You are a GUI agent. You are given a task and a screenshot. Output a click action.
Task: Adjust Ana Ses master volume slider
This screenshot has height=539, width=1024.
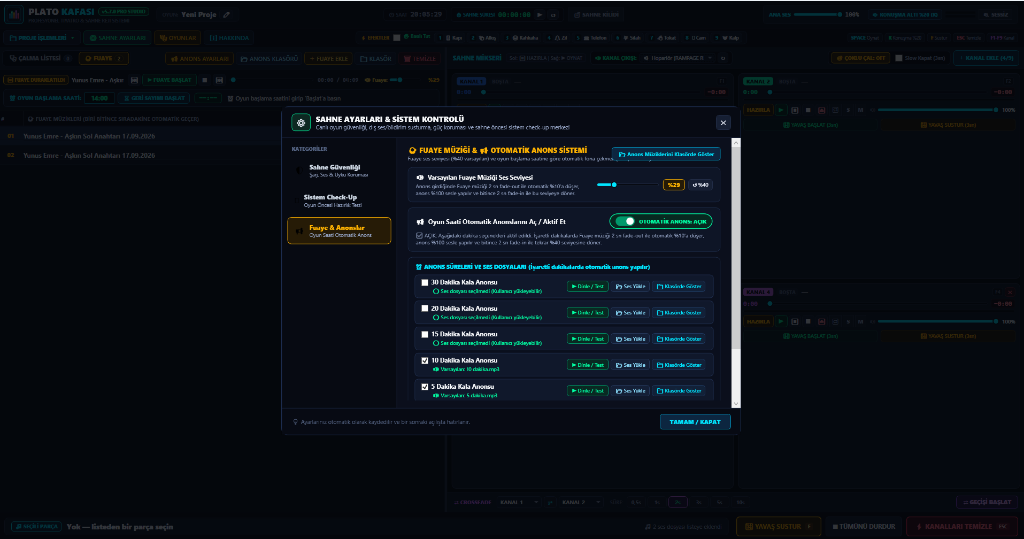(x=817, y=14)
